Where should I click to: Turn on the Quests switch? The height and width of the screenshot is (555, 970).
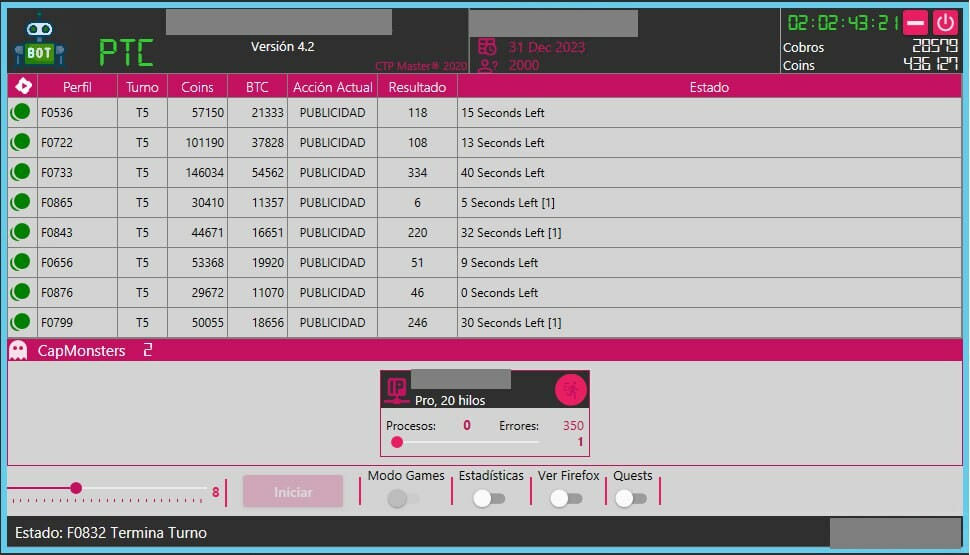click(631, 498)
